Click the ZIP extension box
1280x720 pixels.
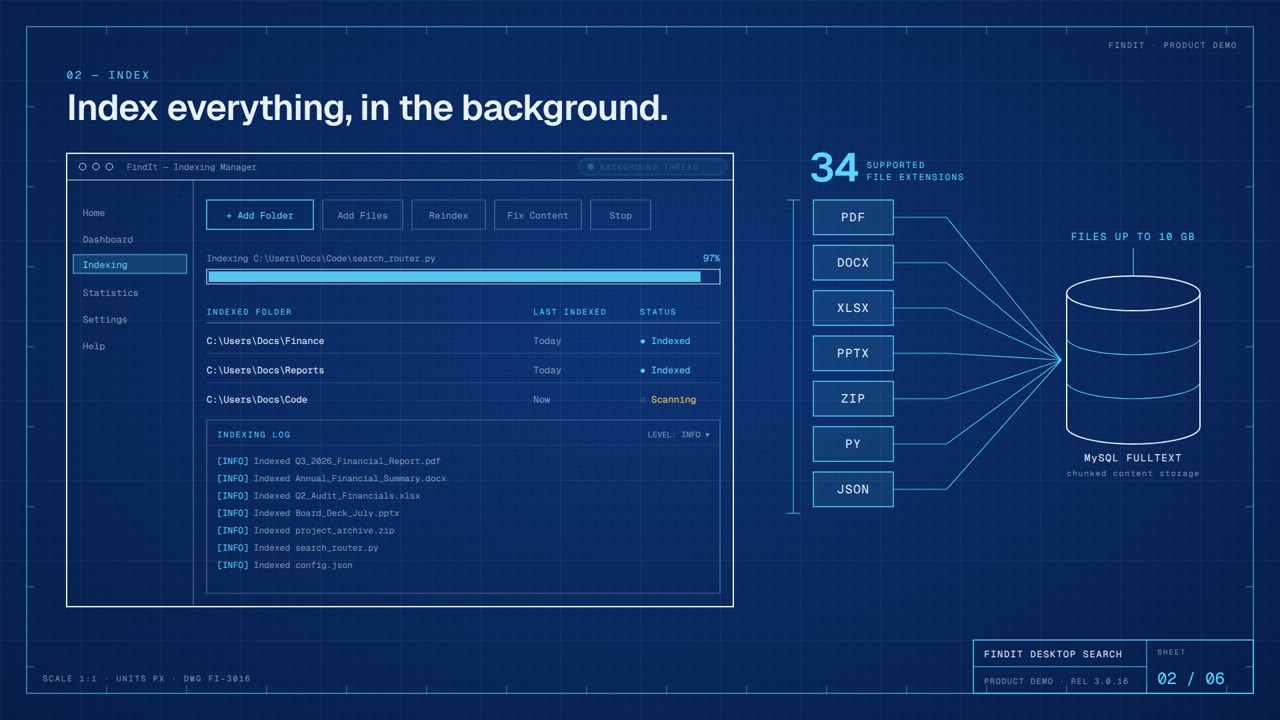click(x=853, y=398)
